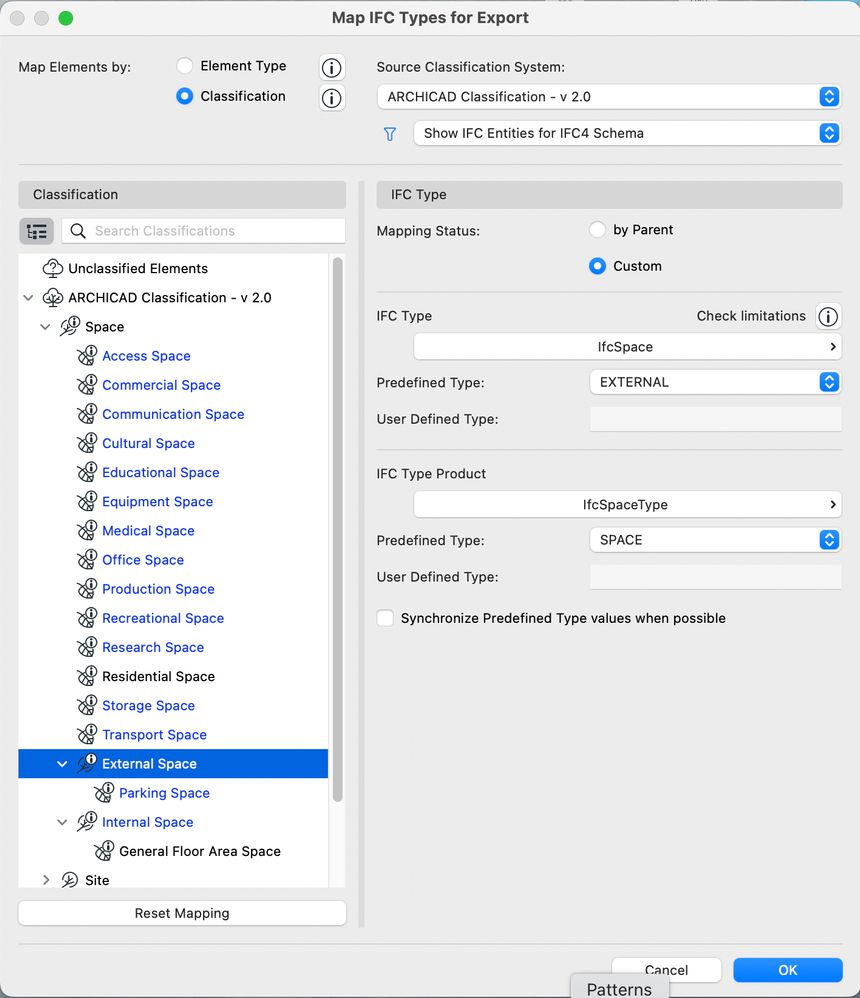Viewport: 860px width, 998px height.
Task: Click IFC Type Product User Defined Type field
Action: (715, 577)
